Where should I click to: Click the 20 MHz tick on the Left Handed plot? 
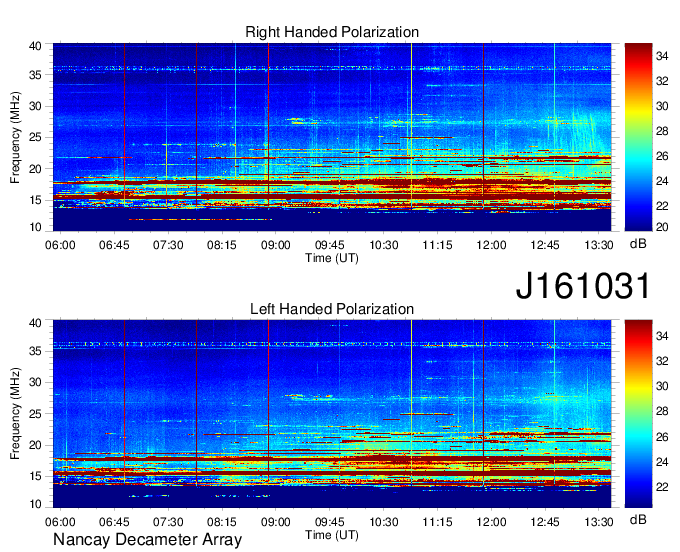(x=36, y=445)
